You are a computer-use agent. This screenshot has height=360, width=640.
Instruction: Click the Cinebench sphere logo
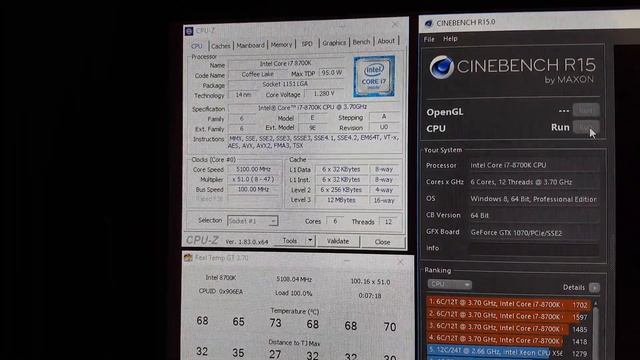point(442,67)
